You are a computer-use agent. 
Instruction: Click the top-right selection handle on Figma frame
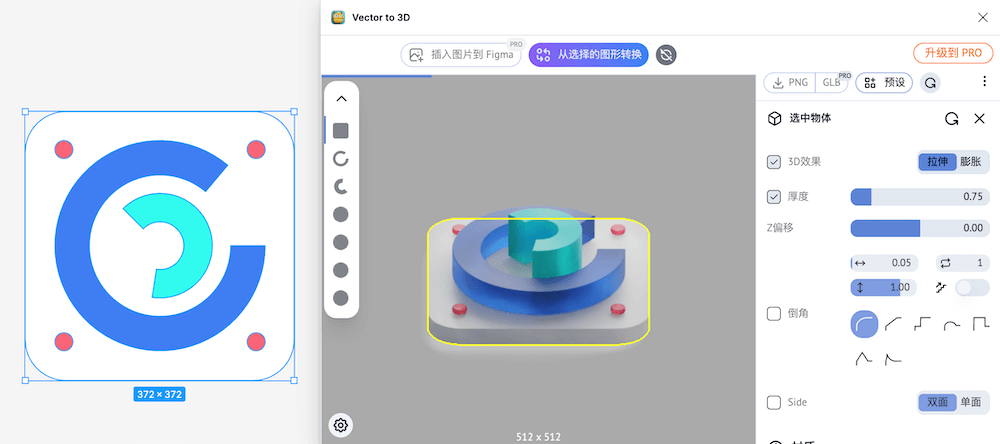click(x=294, y=112)
